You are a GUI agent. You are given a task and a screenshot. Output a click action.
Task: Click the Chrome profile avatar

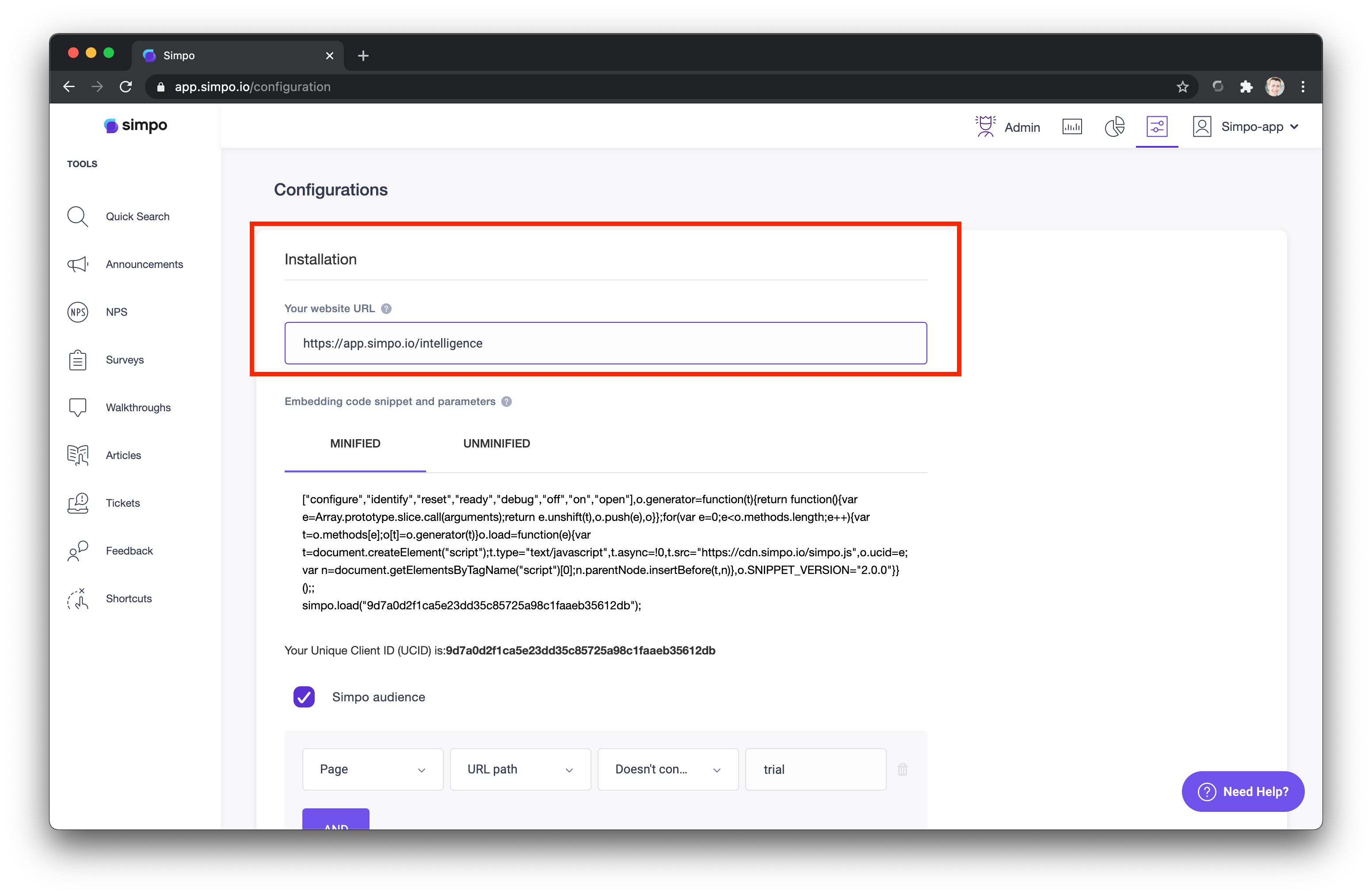(x=1275, y=87)
